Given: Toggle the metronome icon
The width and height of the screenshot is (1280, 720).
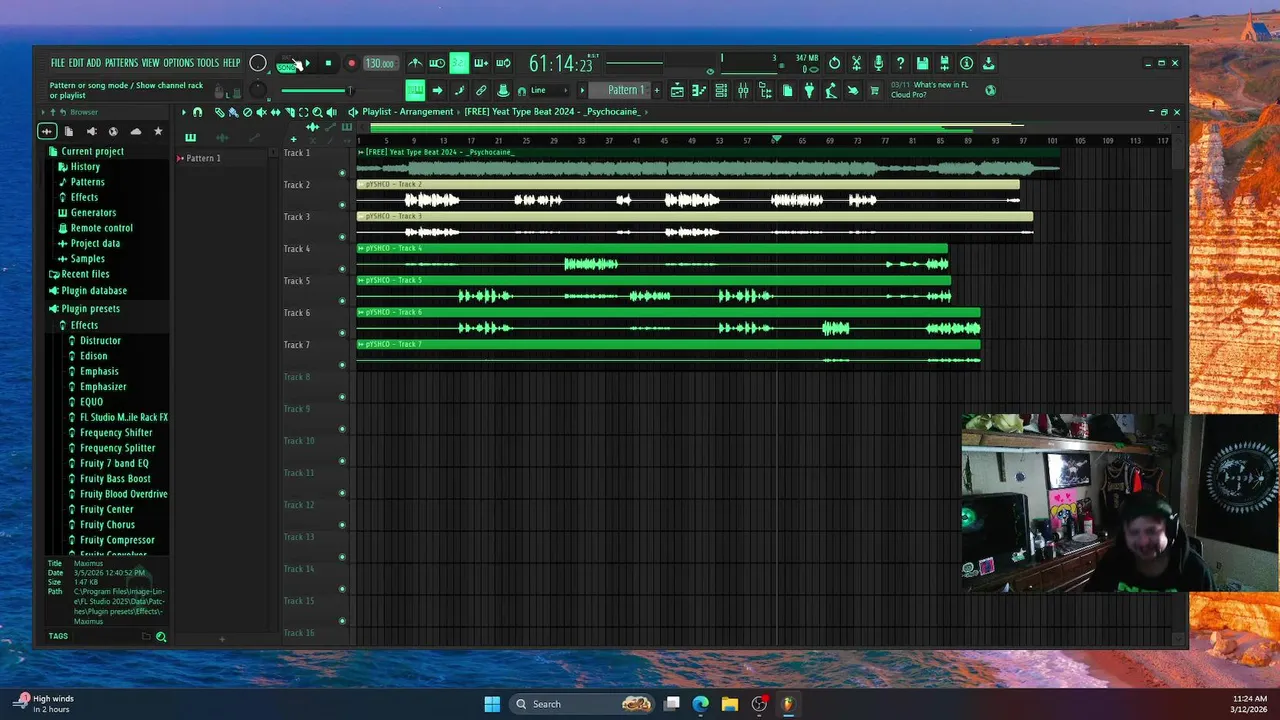Looking at the screenshot, I should click(415, 63).
